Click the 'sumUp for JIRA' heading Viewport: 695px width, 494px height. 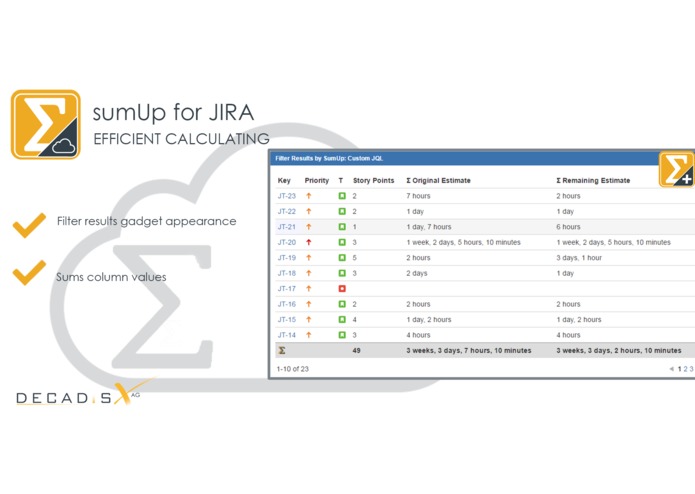173,113
